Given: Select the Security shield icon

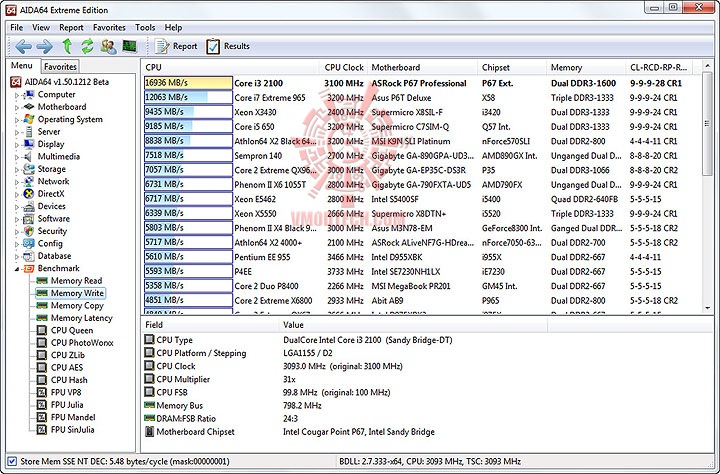Looking at the screenshot, I should click(29, 231).
